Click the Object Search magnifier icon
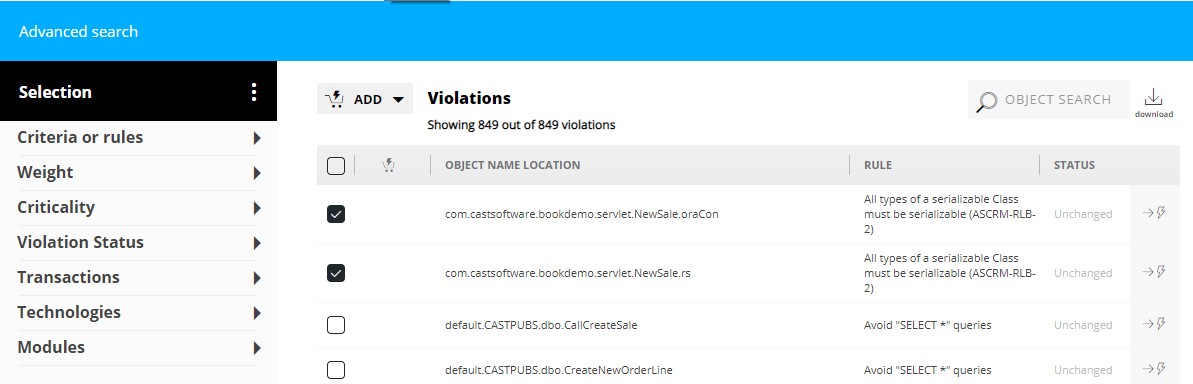The image size is (1193, 384). [x=987, y=101]
